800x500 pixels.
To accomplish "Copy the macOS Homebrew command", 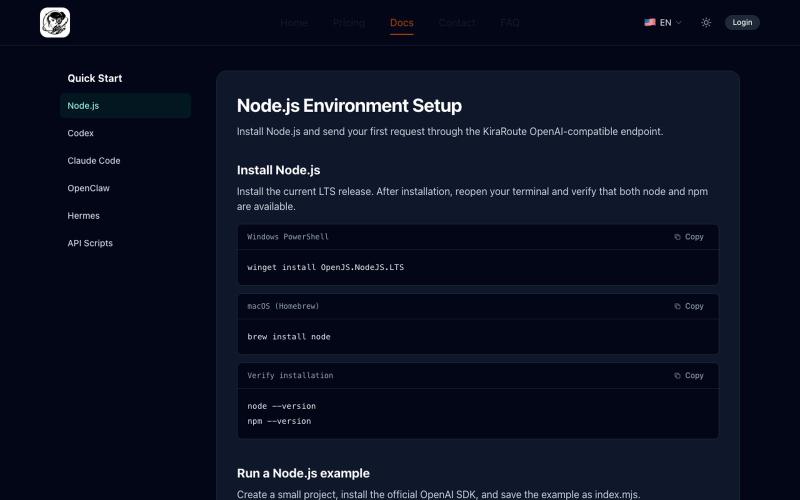I will click(689, 306).
